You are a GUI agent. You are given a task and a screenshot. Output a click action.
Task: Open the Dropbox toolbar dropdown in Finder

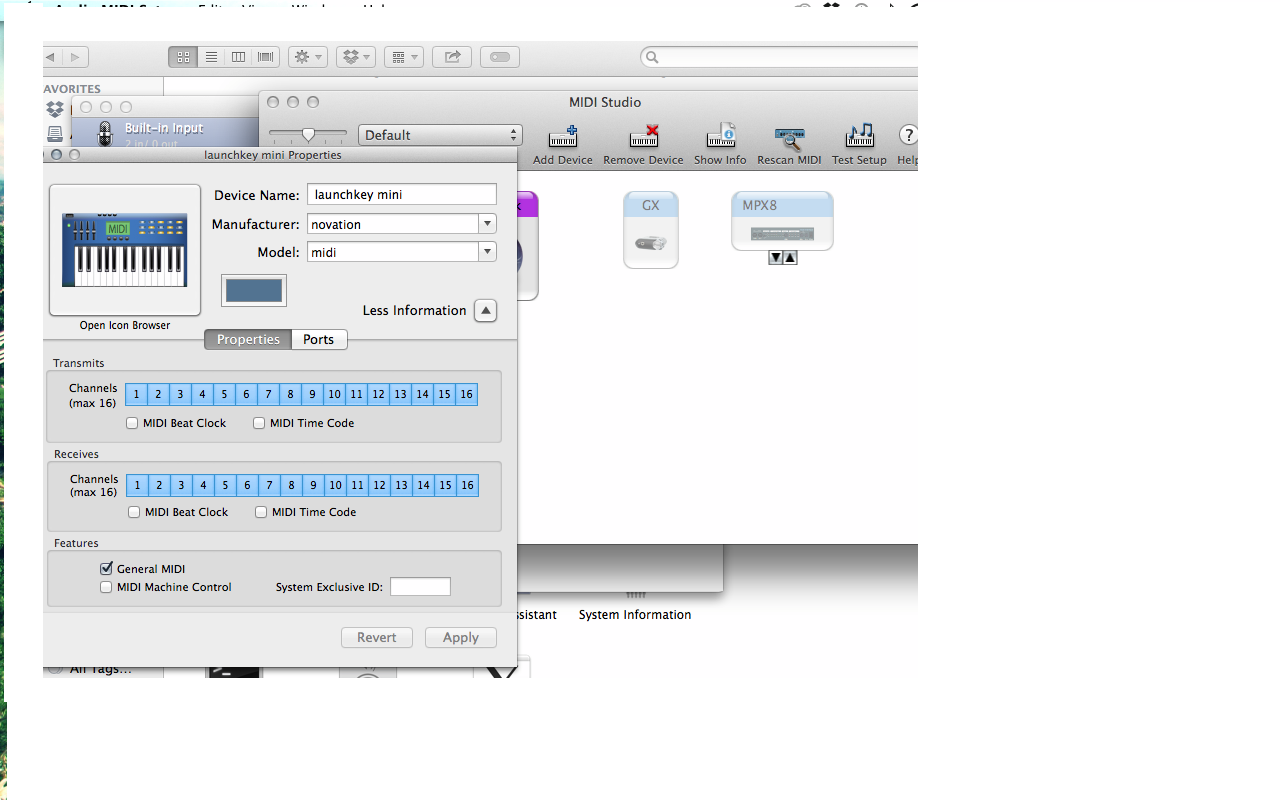coord(356,57)
